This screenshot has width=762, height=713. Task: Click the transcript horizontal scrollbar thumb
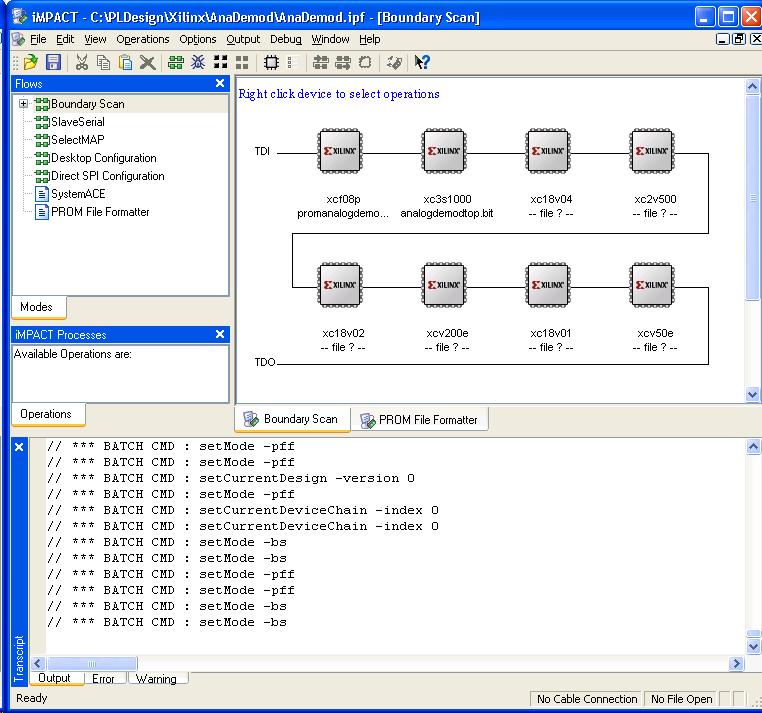click(92, 663)
